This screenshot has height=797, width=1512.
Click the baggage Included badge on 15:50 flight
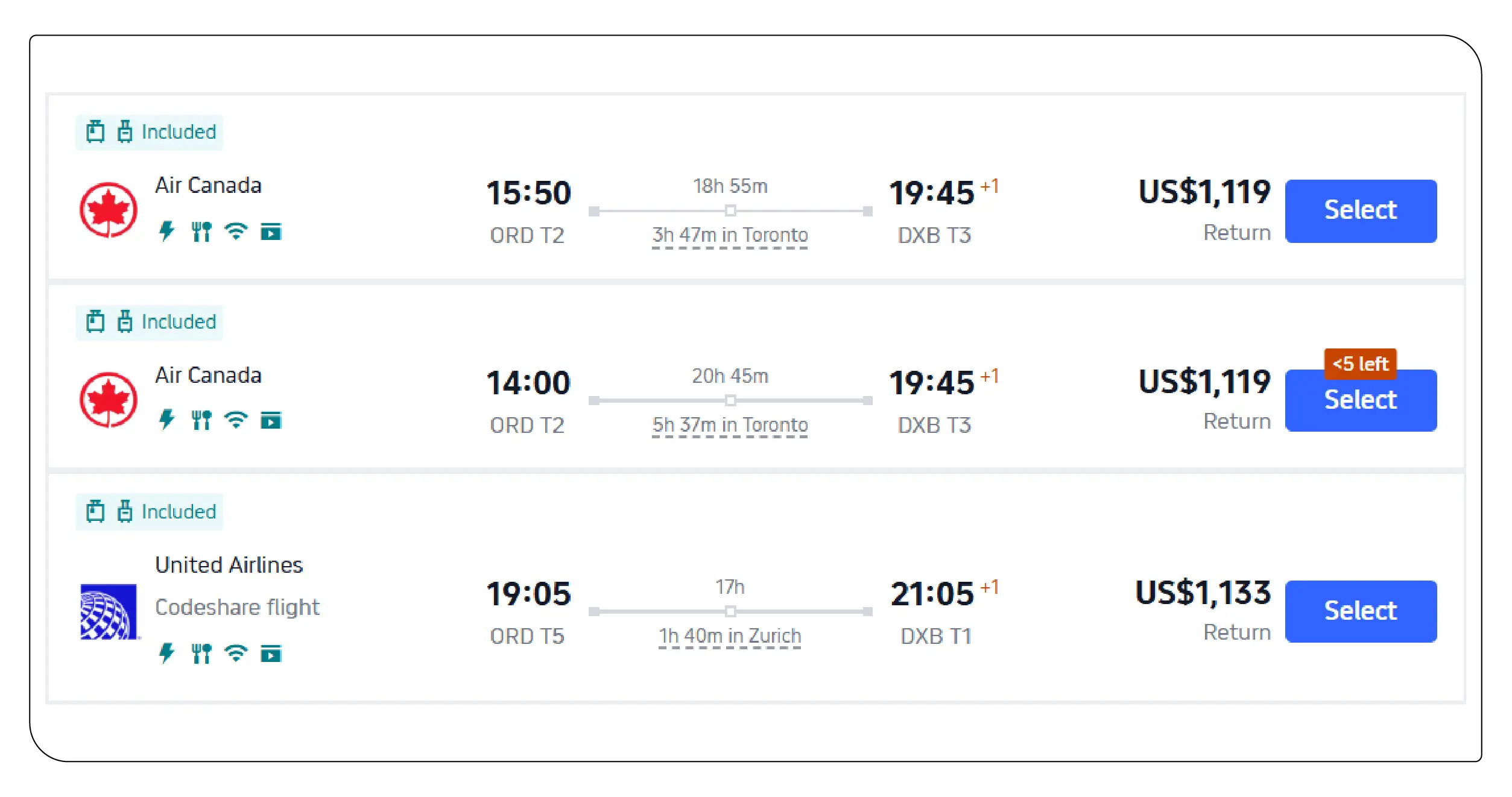(x=150, y=132)
